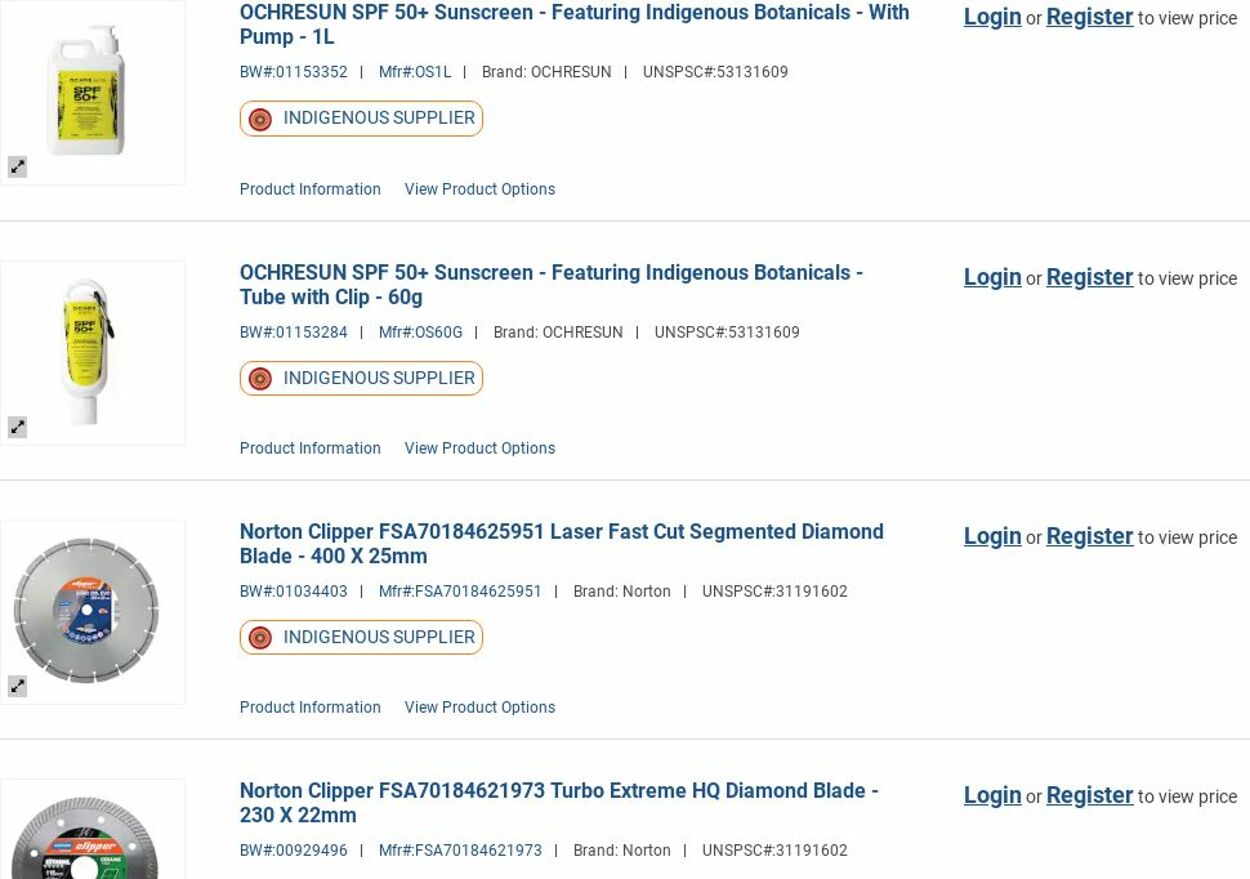1250x879 pixels.
Task: View Product Options for the 1L sunscreen
Action: (x=479, y=189)
